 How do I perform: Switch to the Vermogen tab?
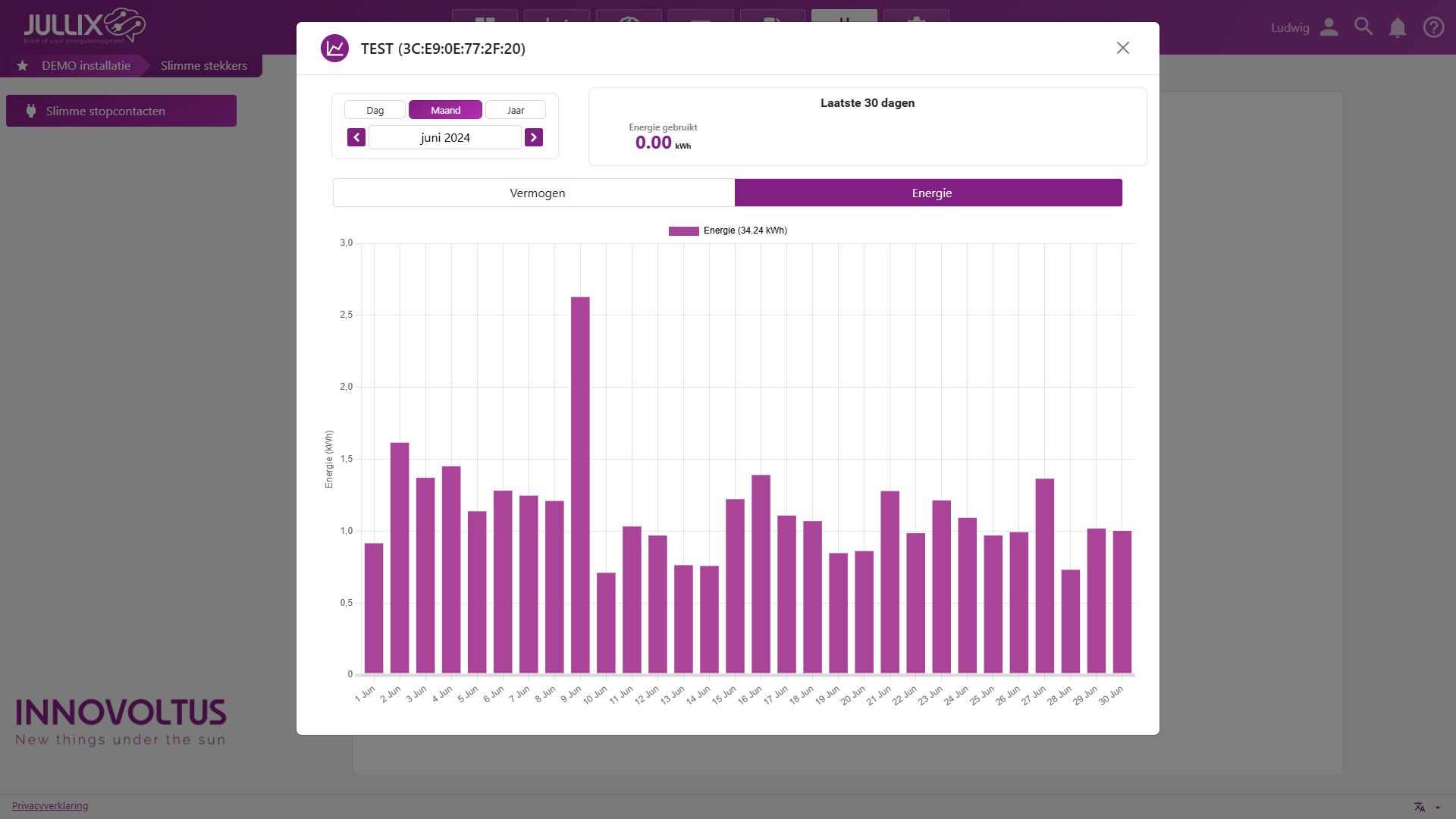click(x=537, y=193)
